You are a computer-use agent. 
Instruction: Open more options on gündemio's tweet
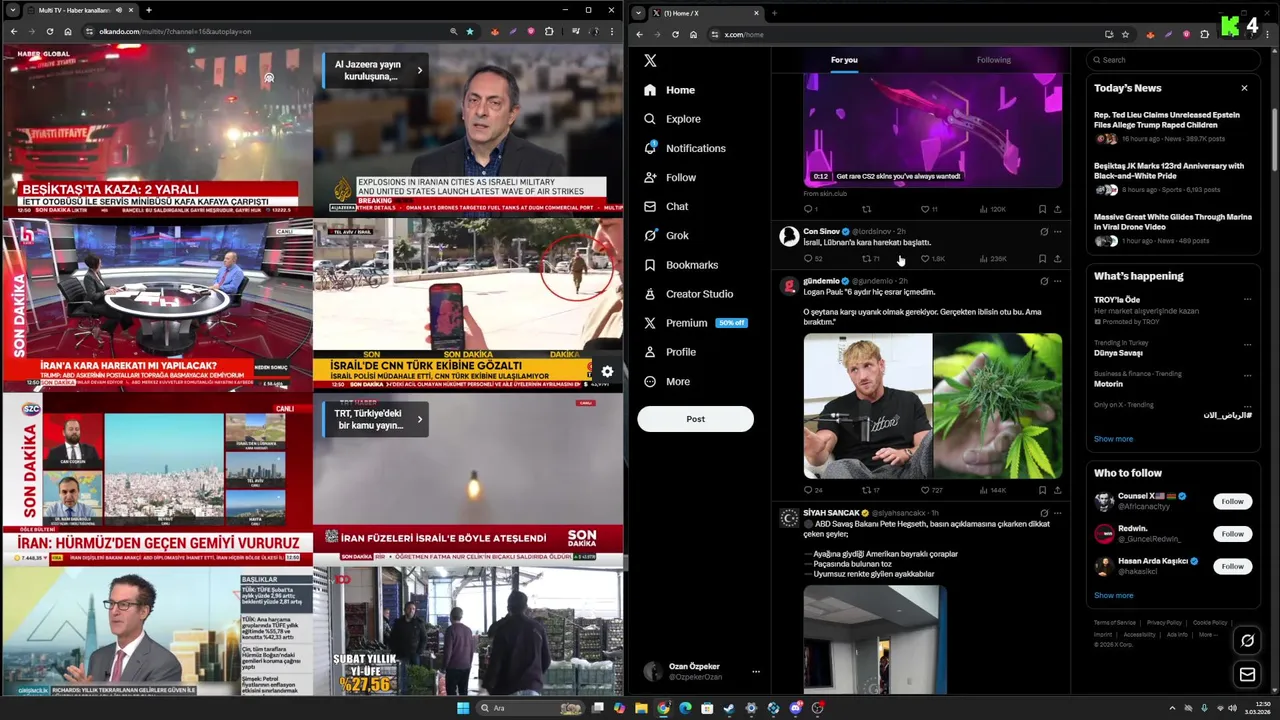tap(1057, 281)
